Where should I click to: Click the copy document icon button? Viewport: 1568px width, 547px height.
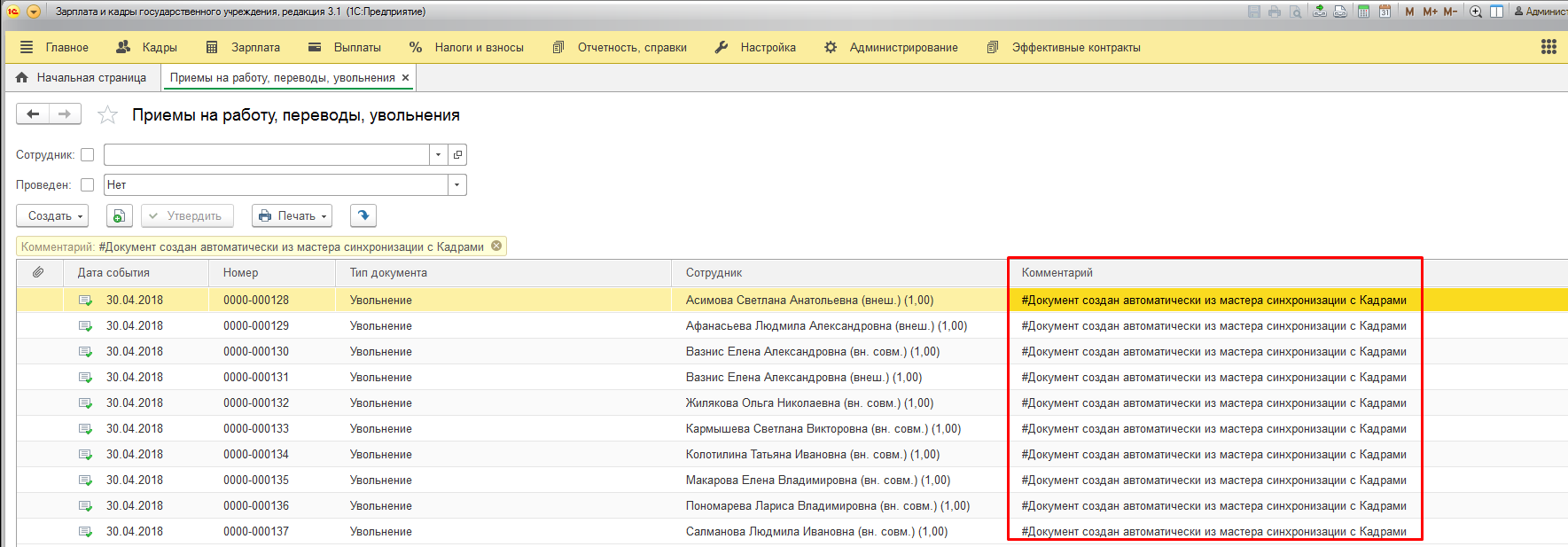tap(120, 215)
